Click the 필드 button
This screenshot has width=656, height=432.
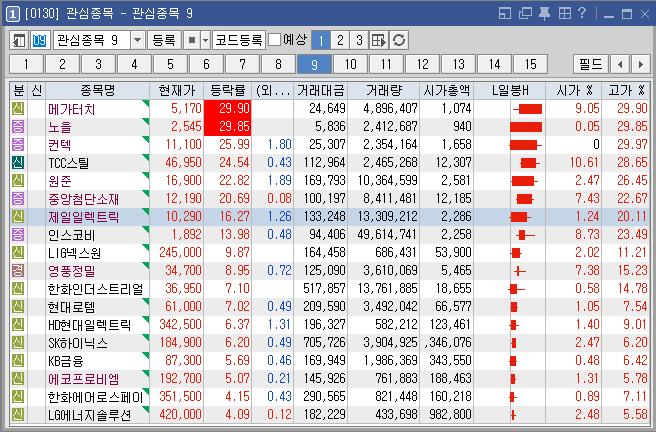pyautogui.click(x=591, y=64)
